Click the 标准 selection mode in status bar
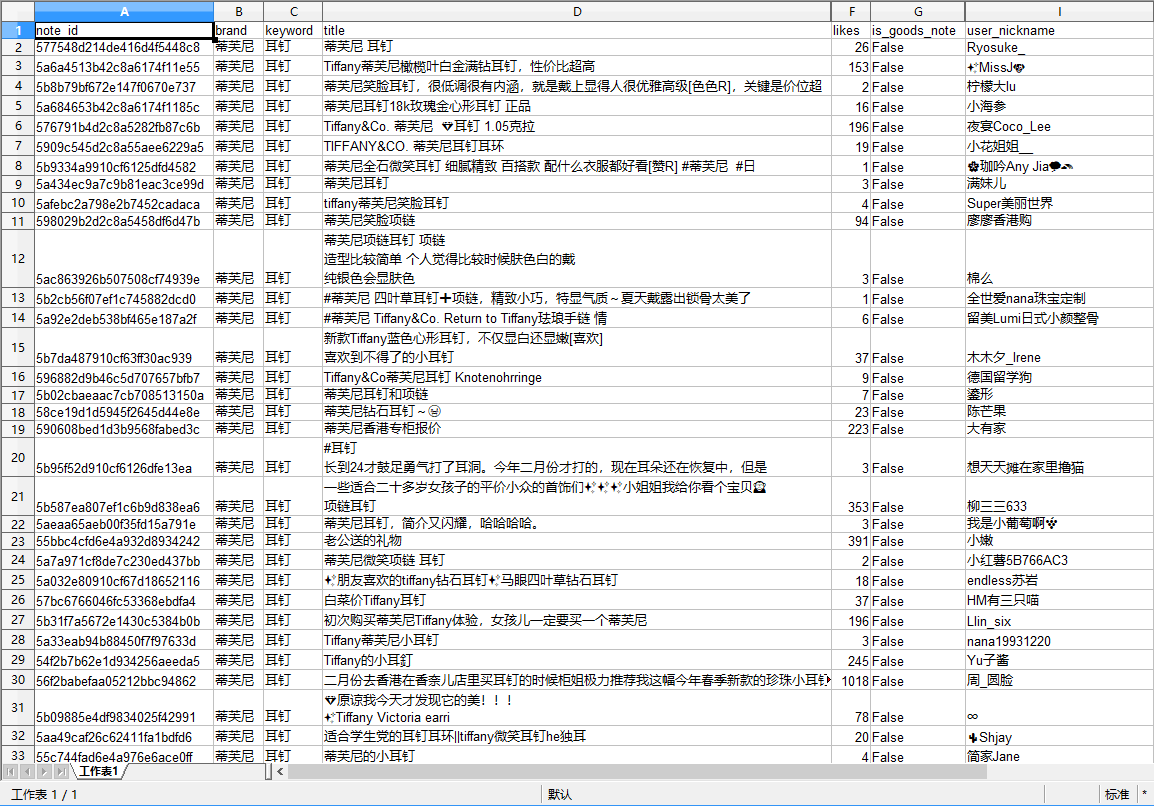Screen dimensions: 1154x806 click(1116, 794)
